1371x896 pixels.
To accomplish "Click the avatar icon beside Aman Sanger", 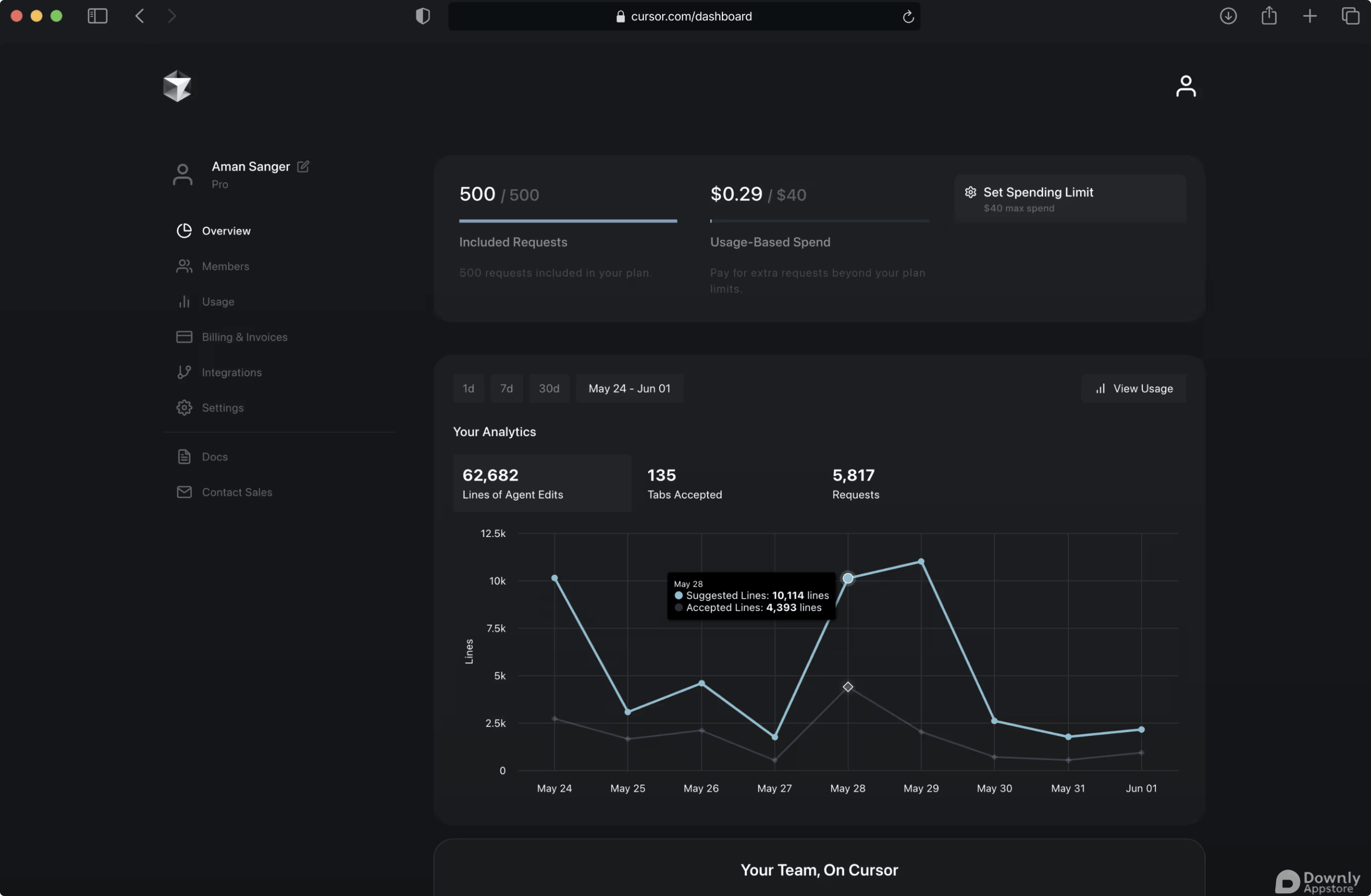I will (183, 174).
